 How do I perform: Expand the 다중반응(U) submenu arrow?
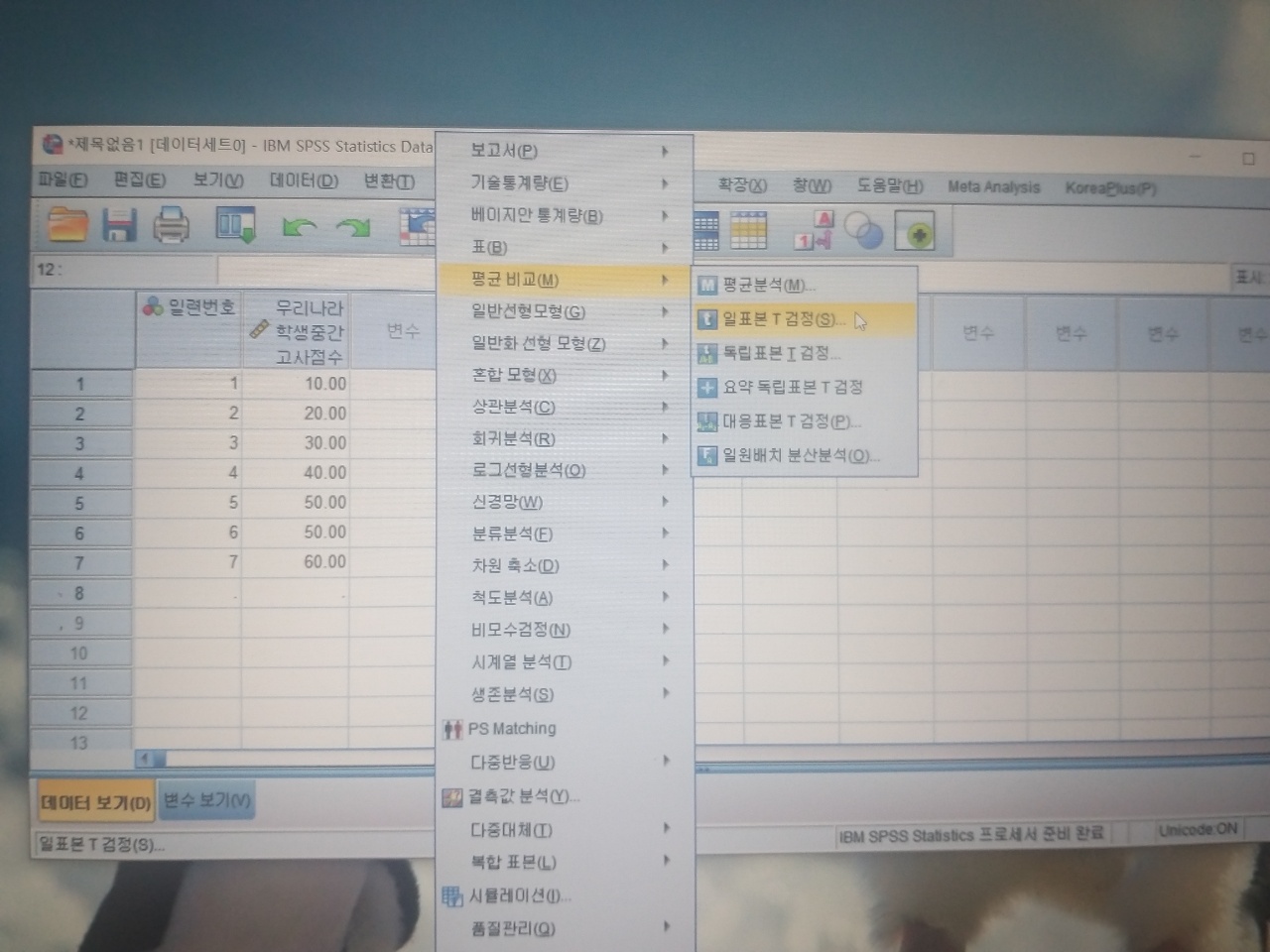(x=665, y=762)
